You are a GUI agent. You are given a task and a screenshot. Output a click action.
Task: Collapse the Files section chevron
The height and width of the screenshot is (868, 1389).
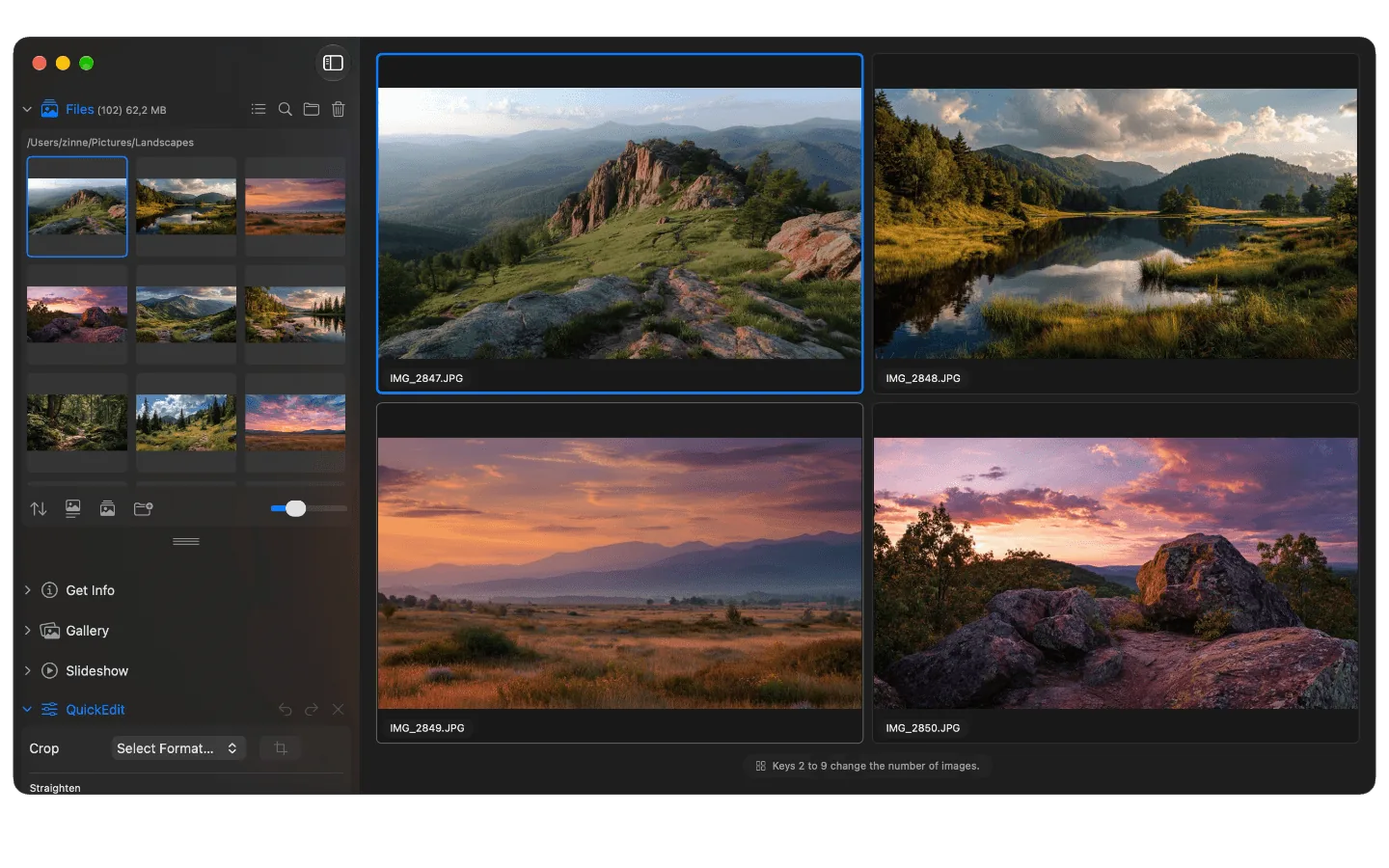[x=27, y=109]
